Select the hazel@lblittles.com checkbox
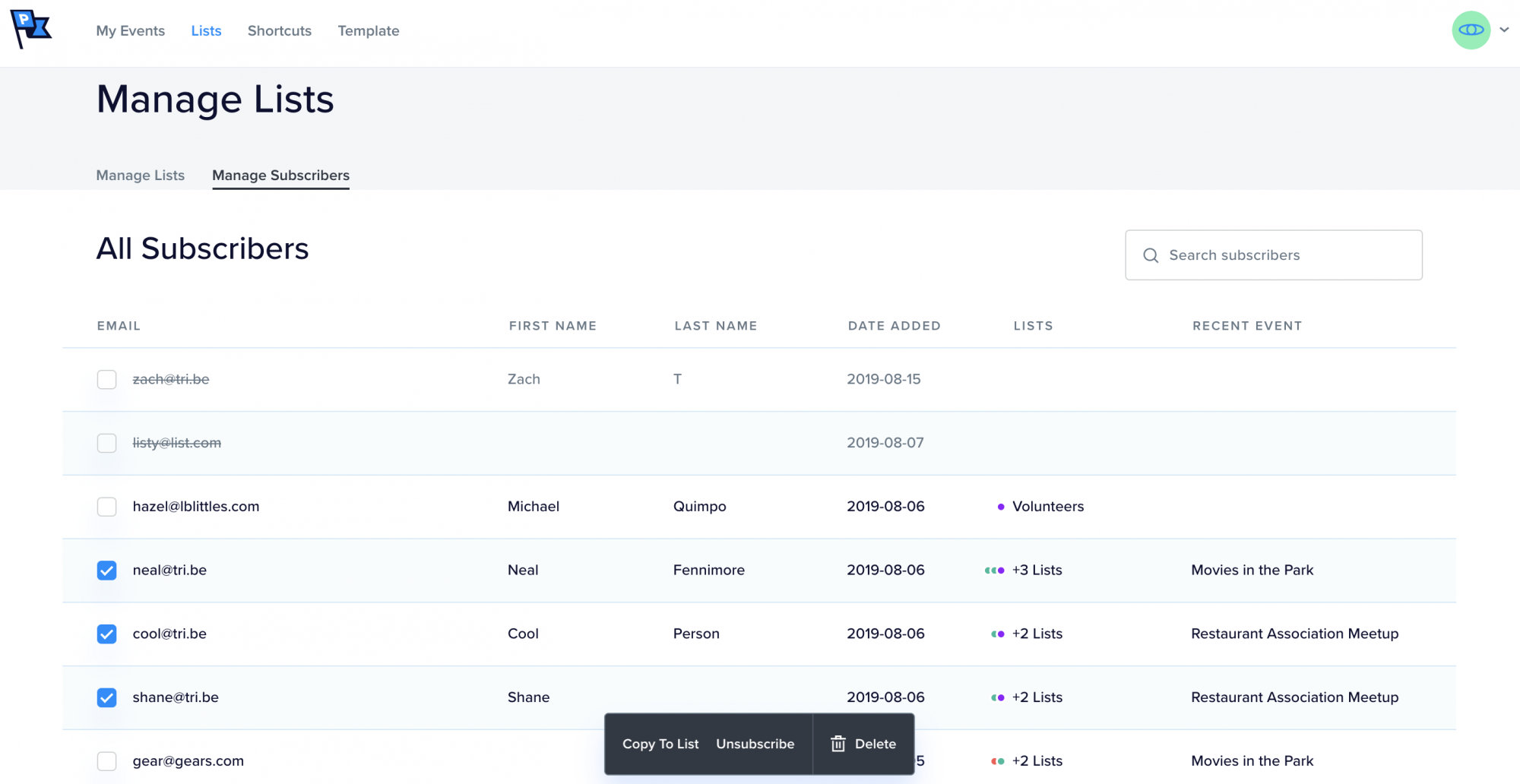Viewport: 1520px width, 784px height. pyautogui.click(x=106, y=506)
